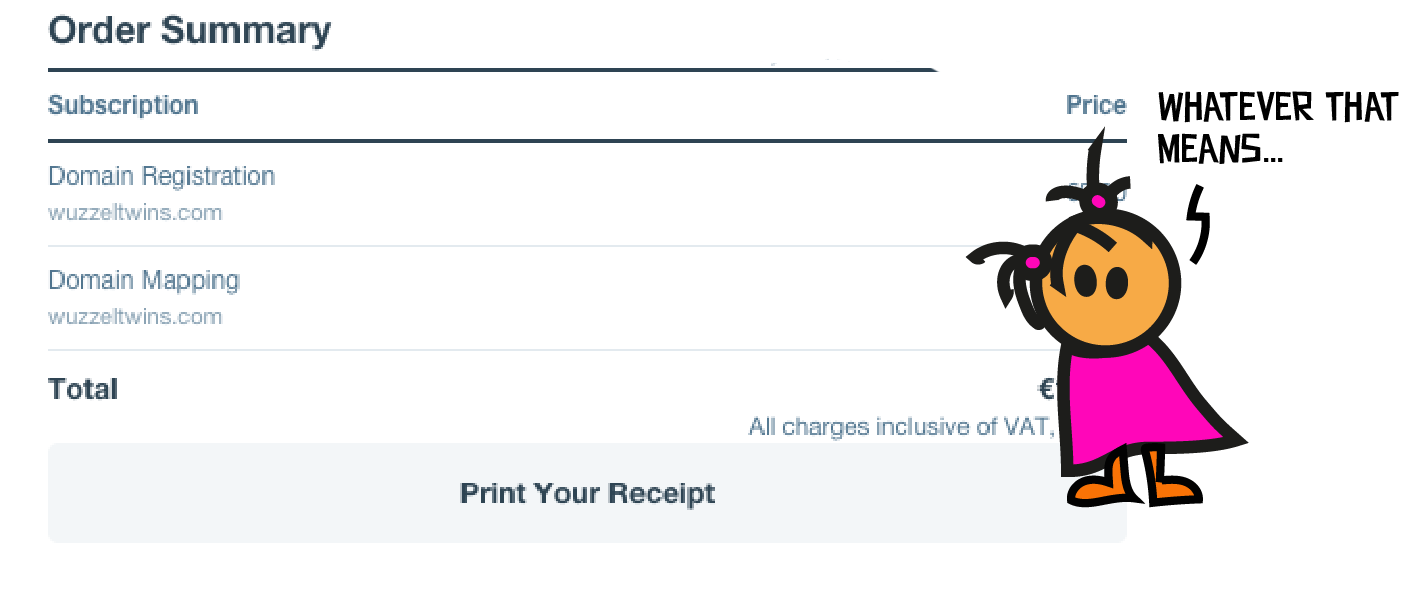
Task: Click the Subscription column header
Action: coord(123,105)
